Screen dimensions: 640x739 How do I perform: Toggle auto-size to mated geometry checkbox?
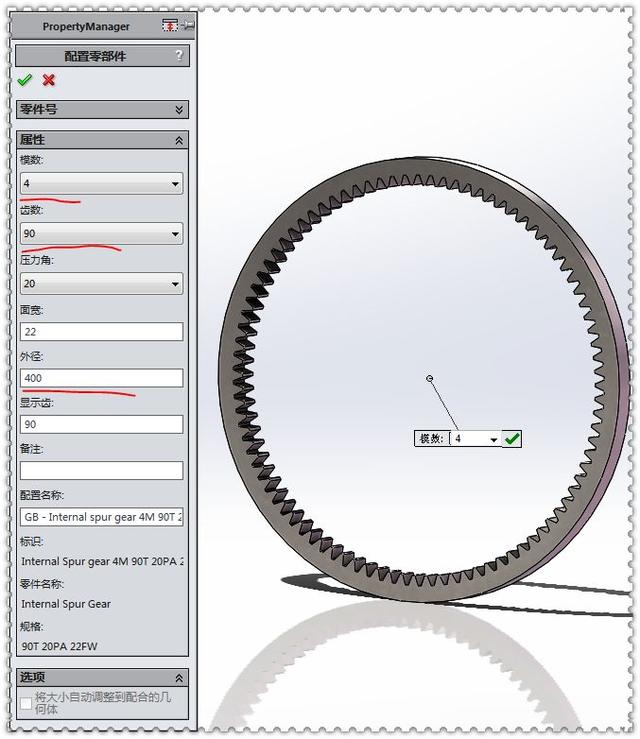[26, 704]
